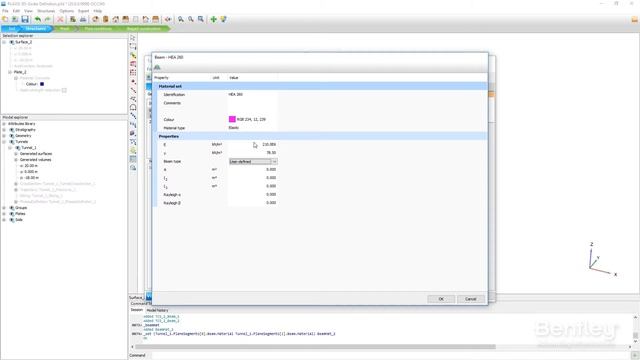This screenshot has width=640, height=360.
Task: Click OK in the Beam dialog
Action: pyautogui.click(x=441, y=299)
